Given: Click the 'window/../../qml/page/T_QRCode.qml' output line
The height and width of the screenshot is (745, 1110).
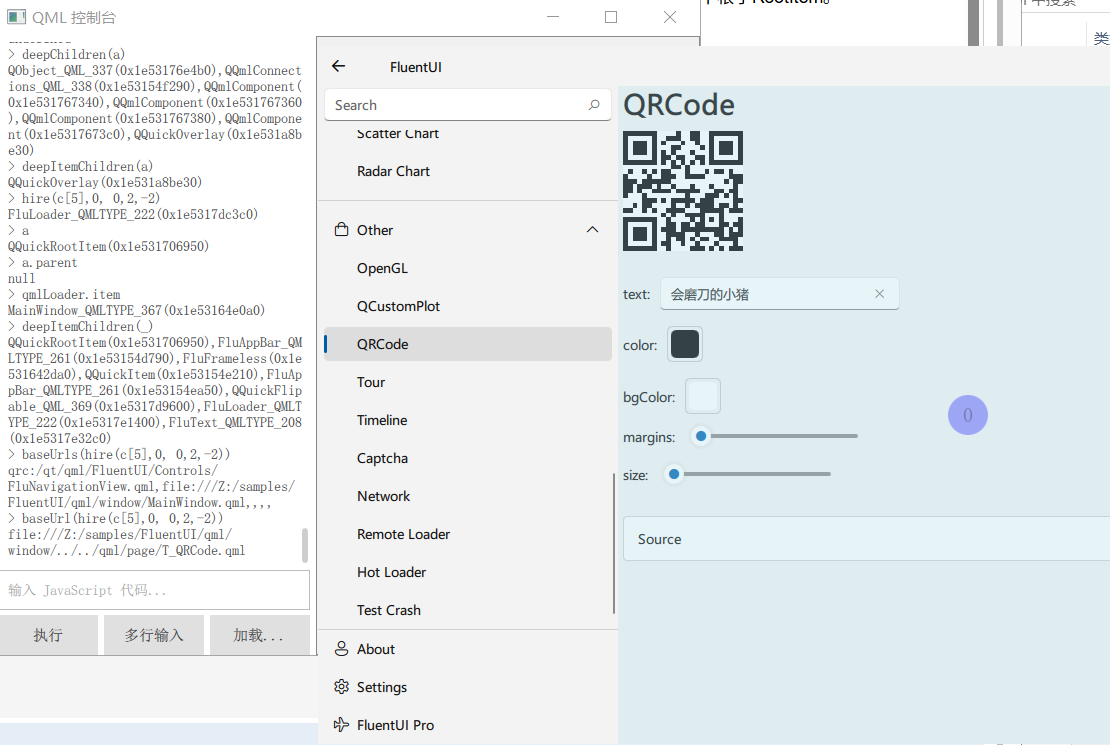Looking at the screenshot, I should 127,550.
